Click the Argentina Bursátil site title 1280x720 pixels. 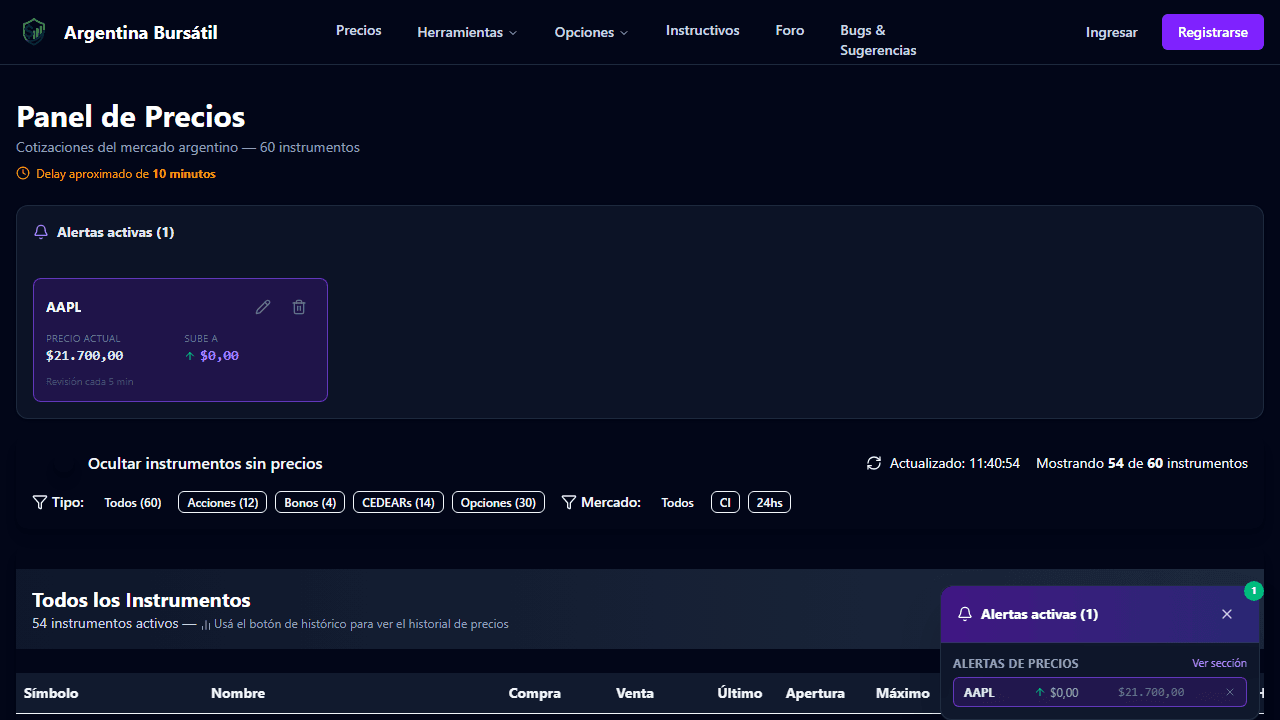click(x=141, y=32)
